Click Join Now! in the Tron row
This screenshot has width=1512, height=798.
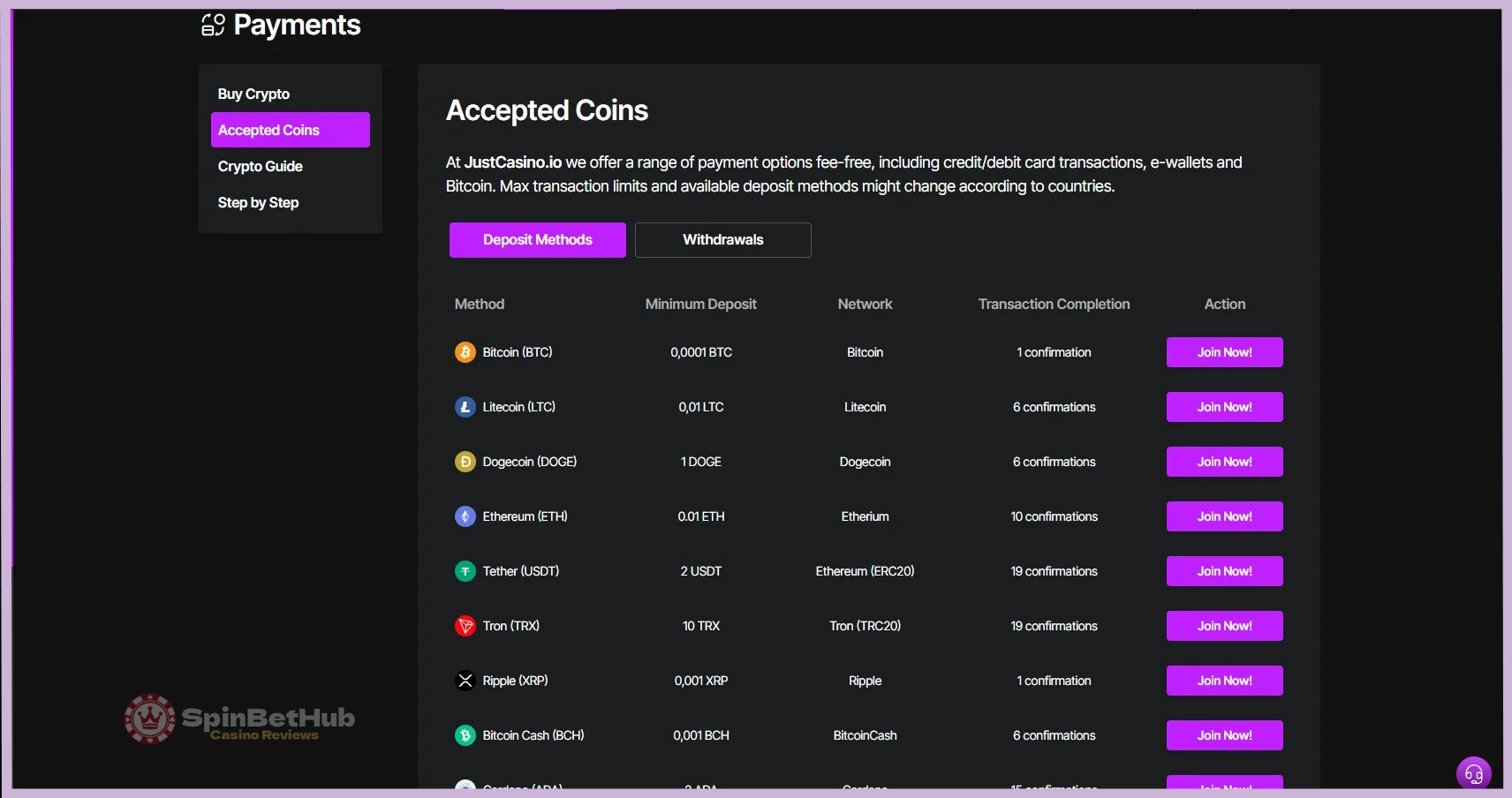1225,626
